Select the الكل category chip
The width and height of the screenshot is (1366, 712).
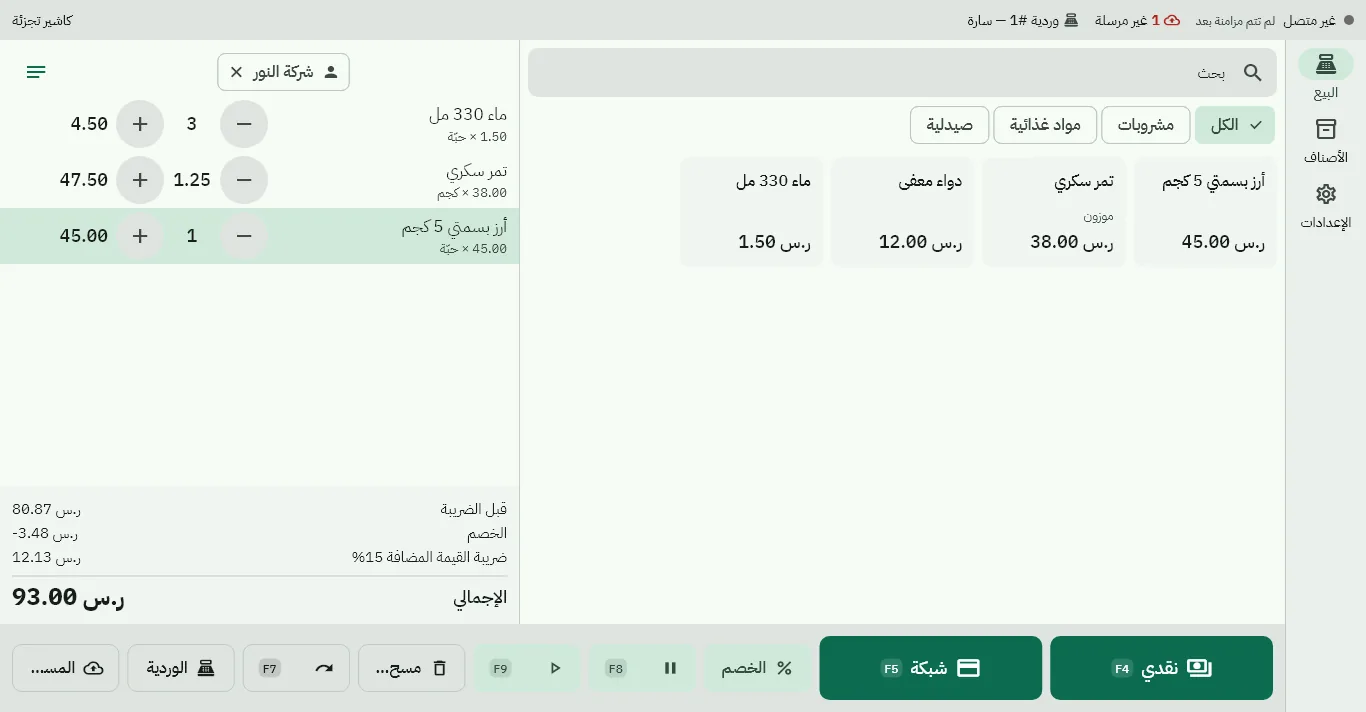[1235, 125]
